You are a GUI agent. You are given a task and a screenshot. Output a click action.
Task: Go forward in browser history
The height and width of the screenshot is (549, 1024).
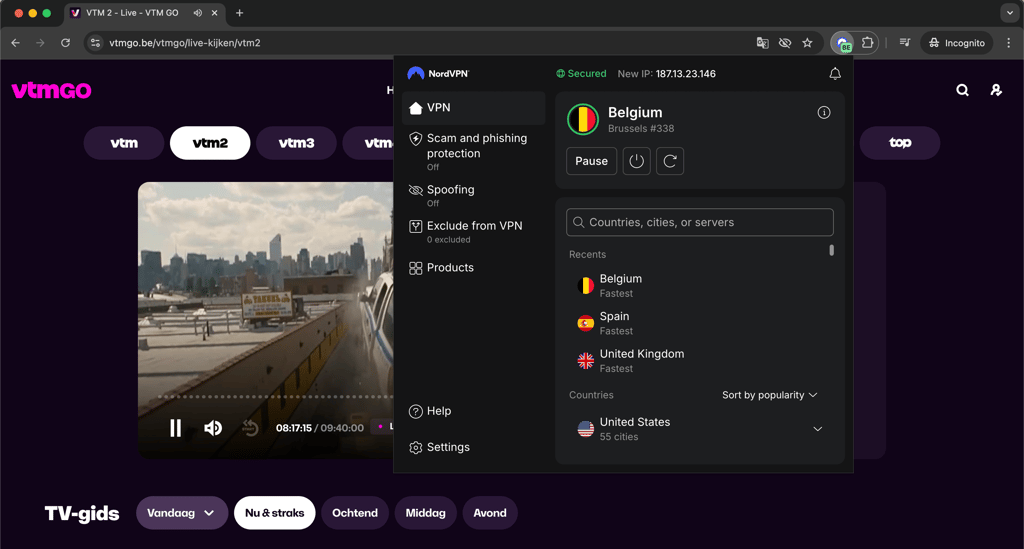(40, 43)
